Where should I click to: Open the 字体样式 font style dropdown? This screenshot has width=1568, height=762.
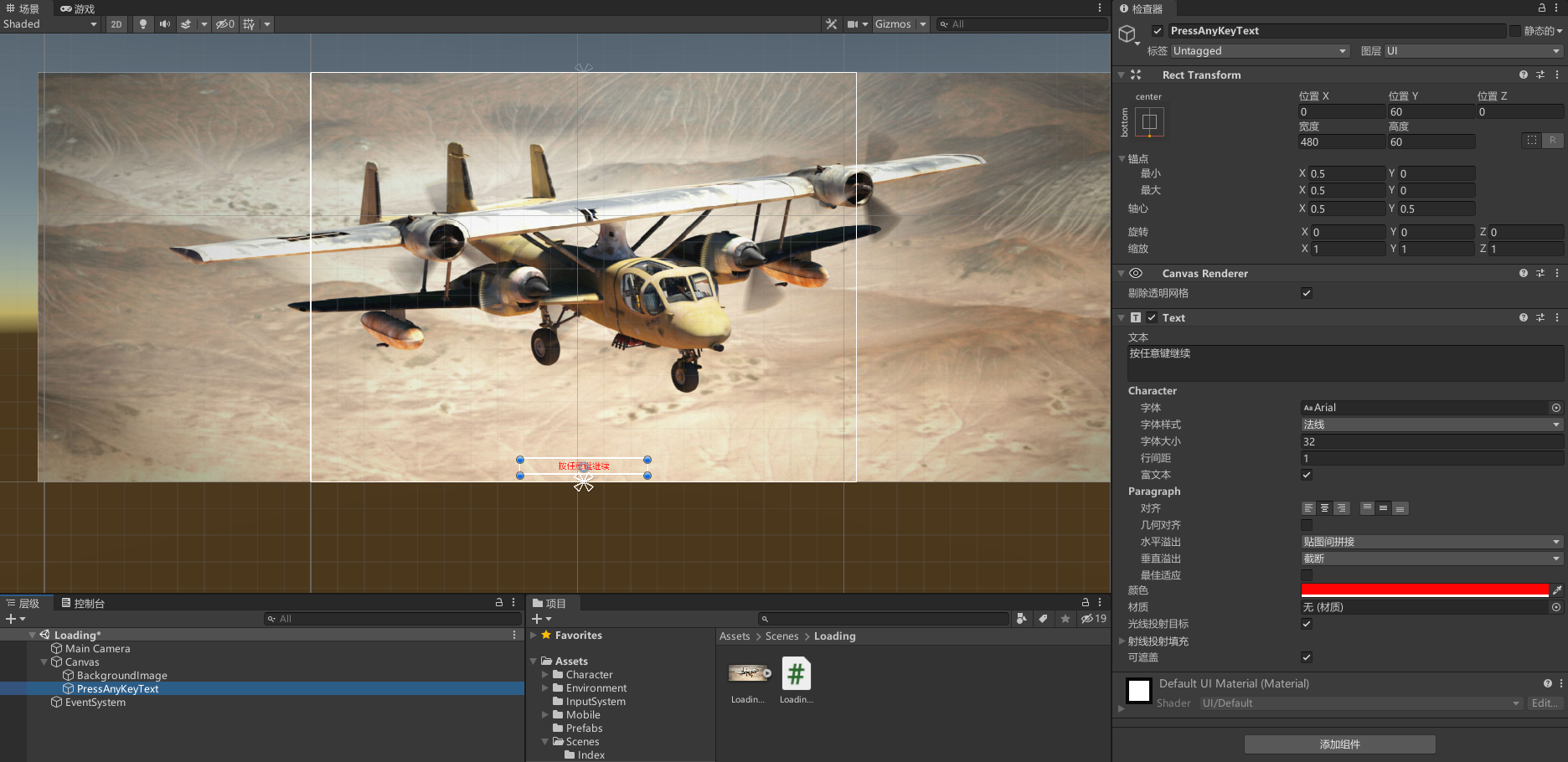tap(1431, 425)
